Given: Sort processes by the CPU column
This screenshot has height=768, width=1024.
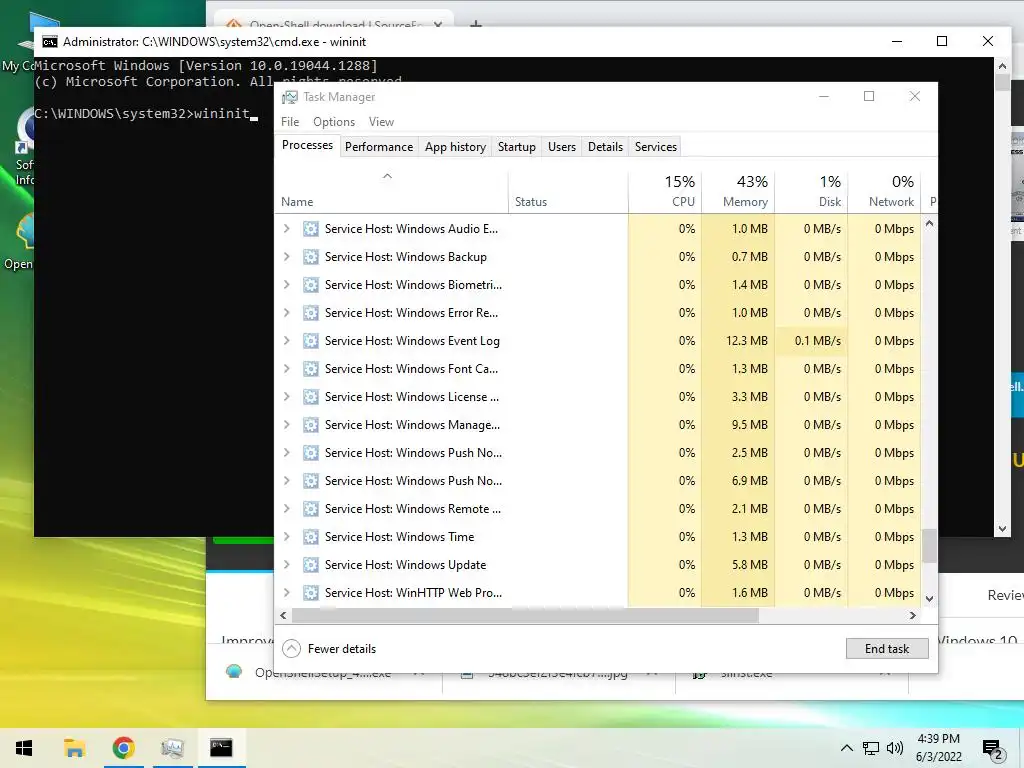Looking at the screenshot, I should 665,192.
